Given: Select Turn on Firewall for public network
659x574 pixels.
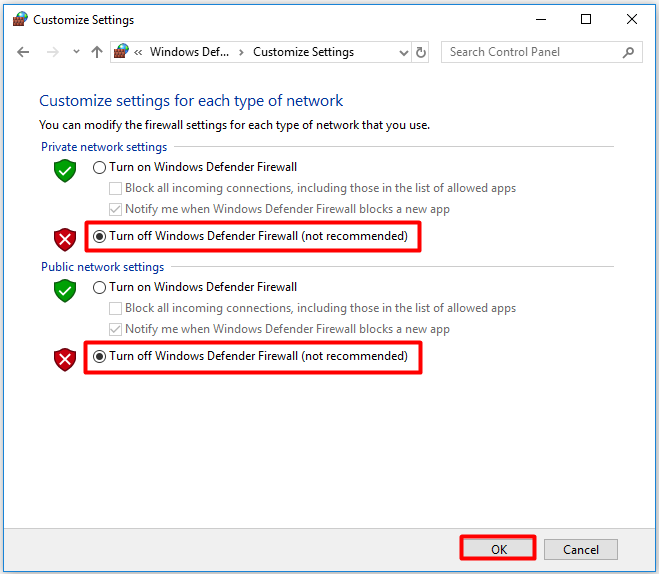Looking at the screenshot, I should click(100, 287).
